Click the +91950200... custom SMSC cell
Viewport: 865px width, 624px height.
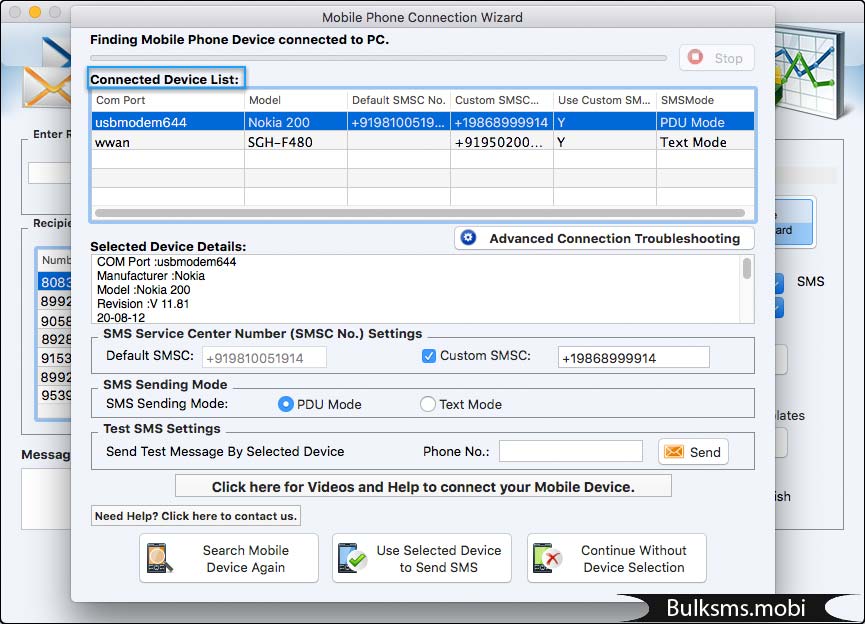pyautogui.click(x=502, y=142)
